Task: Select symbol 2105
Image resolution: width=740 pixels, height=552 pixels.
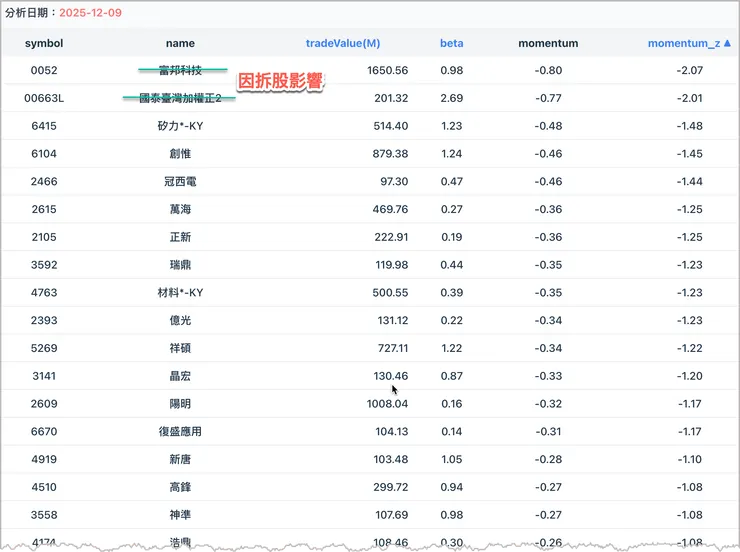Action: click(44, 237)
